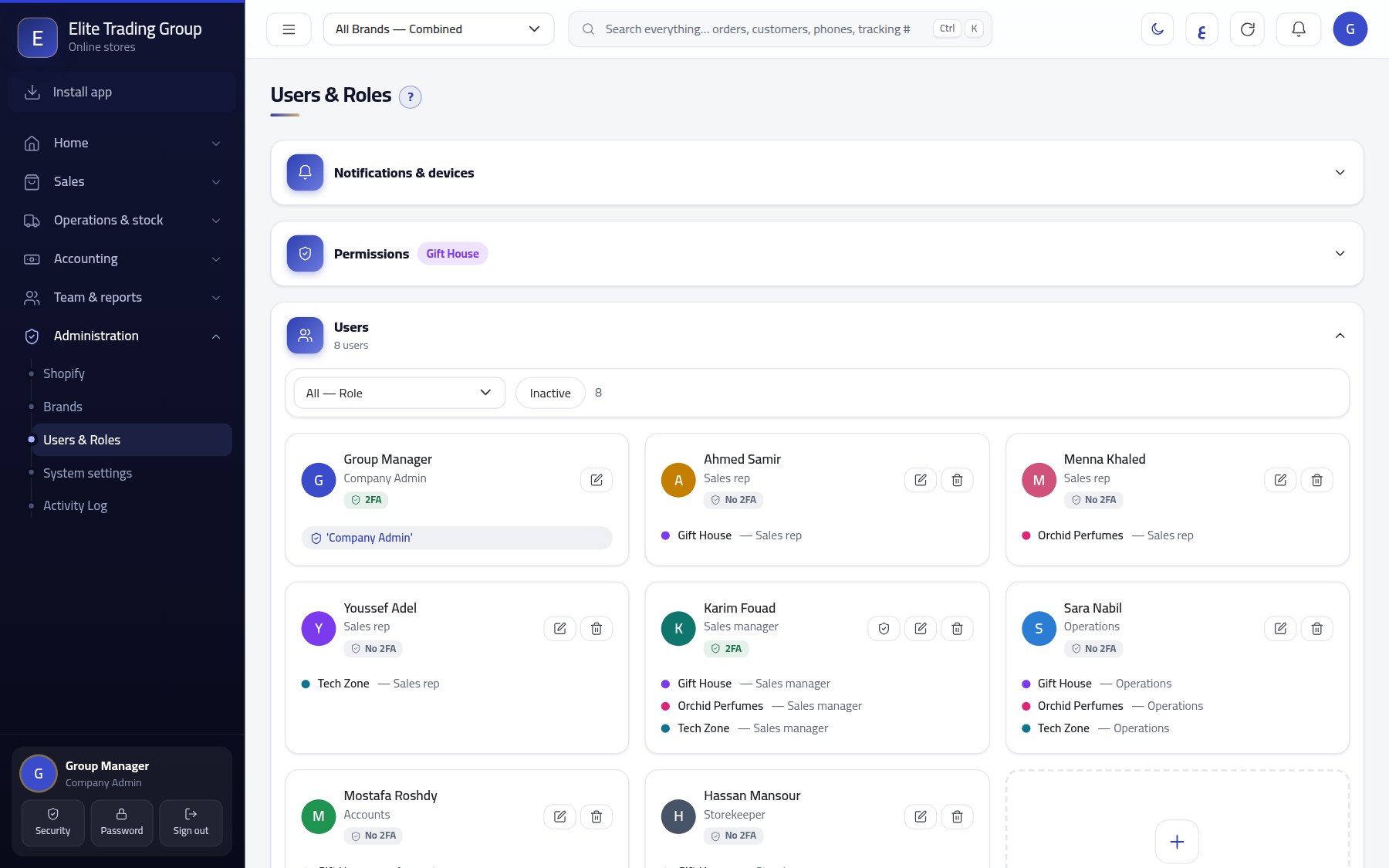Expand the Notifications & devices section
1389x868 pixels.
[x=817, y=173]
